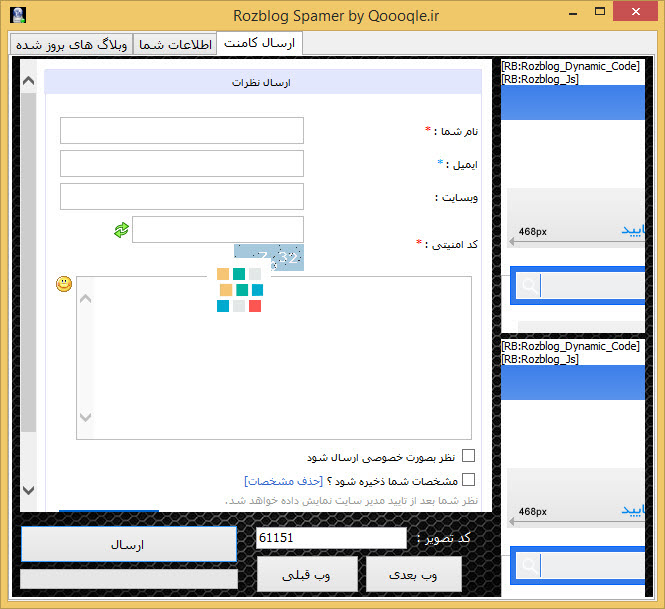Click the lower 'تایید' link in right panel
Screen dimensions: 665x609
tap(633, 510)
